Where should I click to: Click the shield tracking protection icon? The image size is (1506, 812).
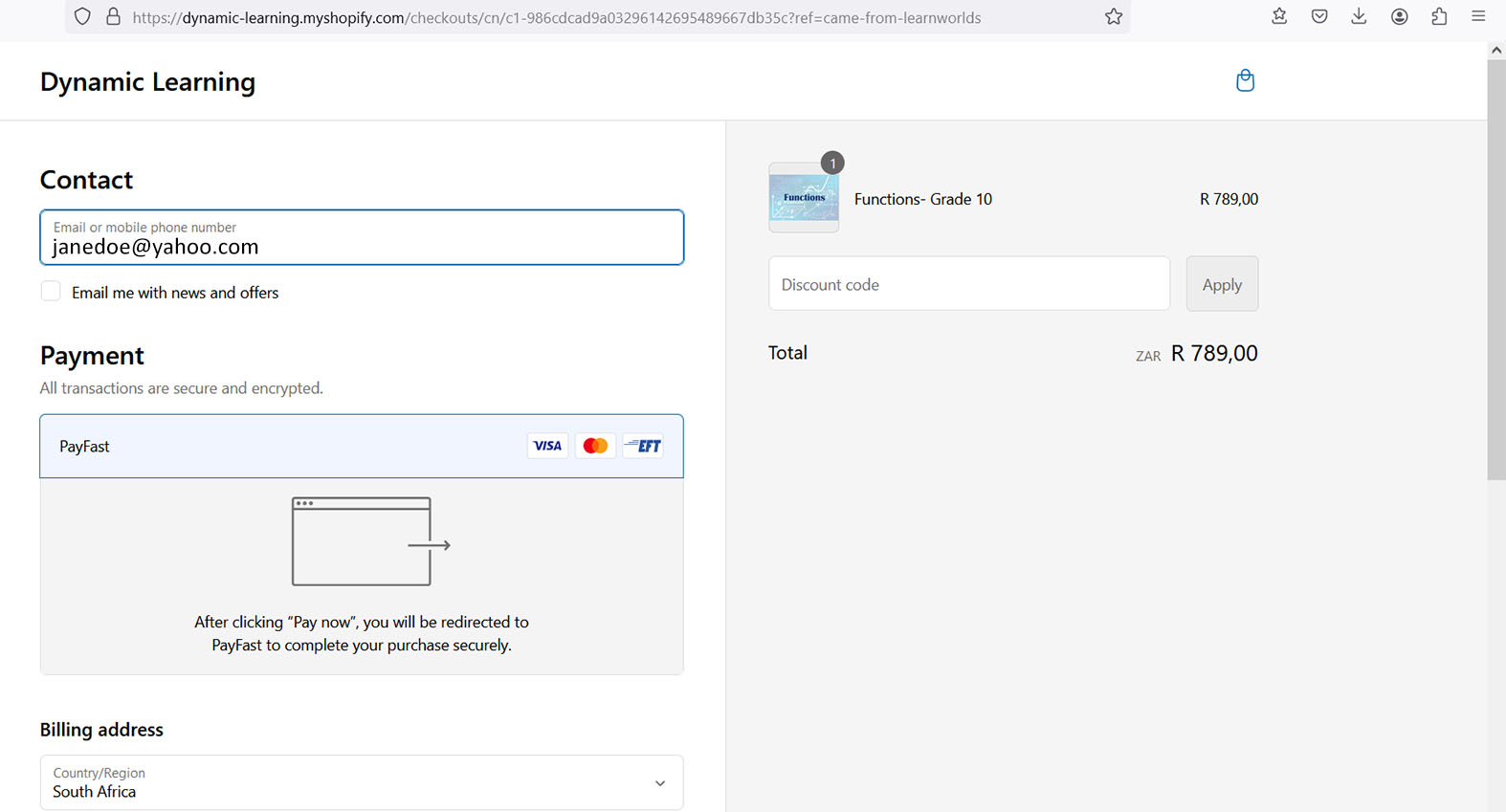[x=82, y=16]
